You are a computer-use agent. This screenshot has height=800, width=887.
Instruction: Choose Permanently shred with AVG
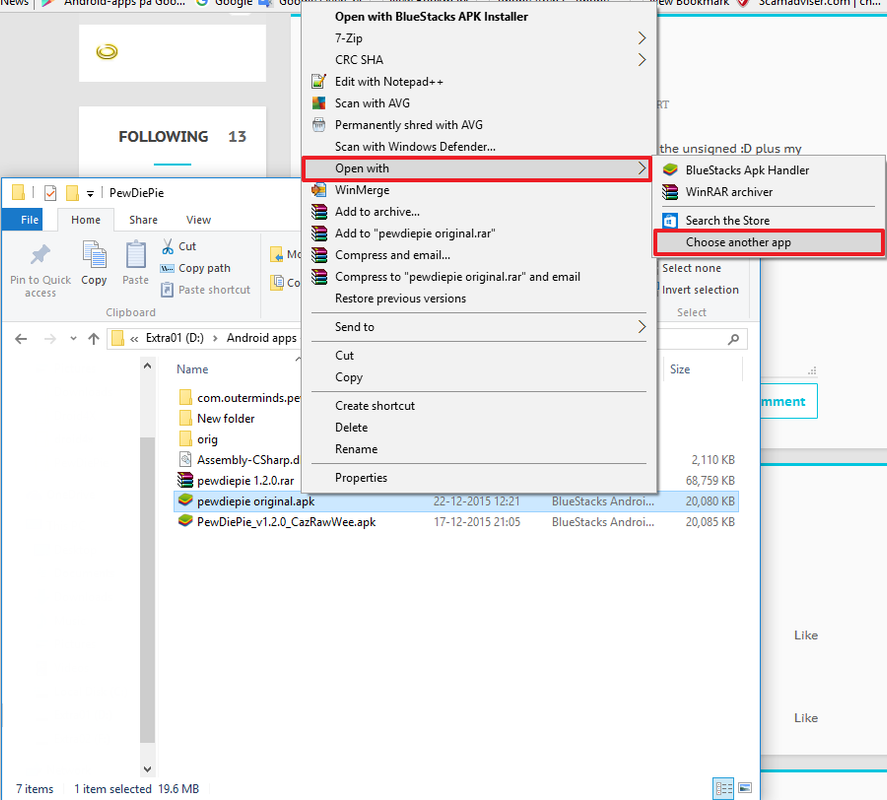(x=479, y=124)
